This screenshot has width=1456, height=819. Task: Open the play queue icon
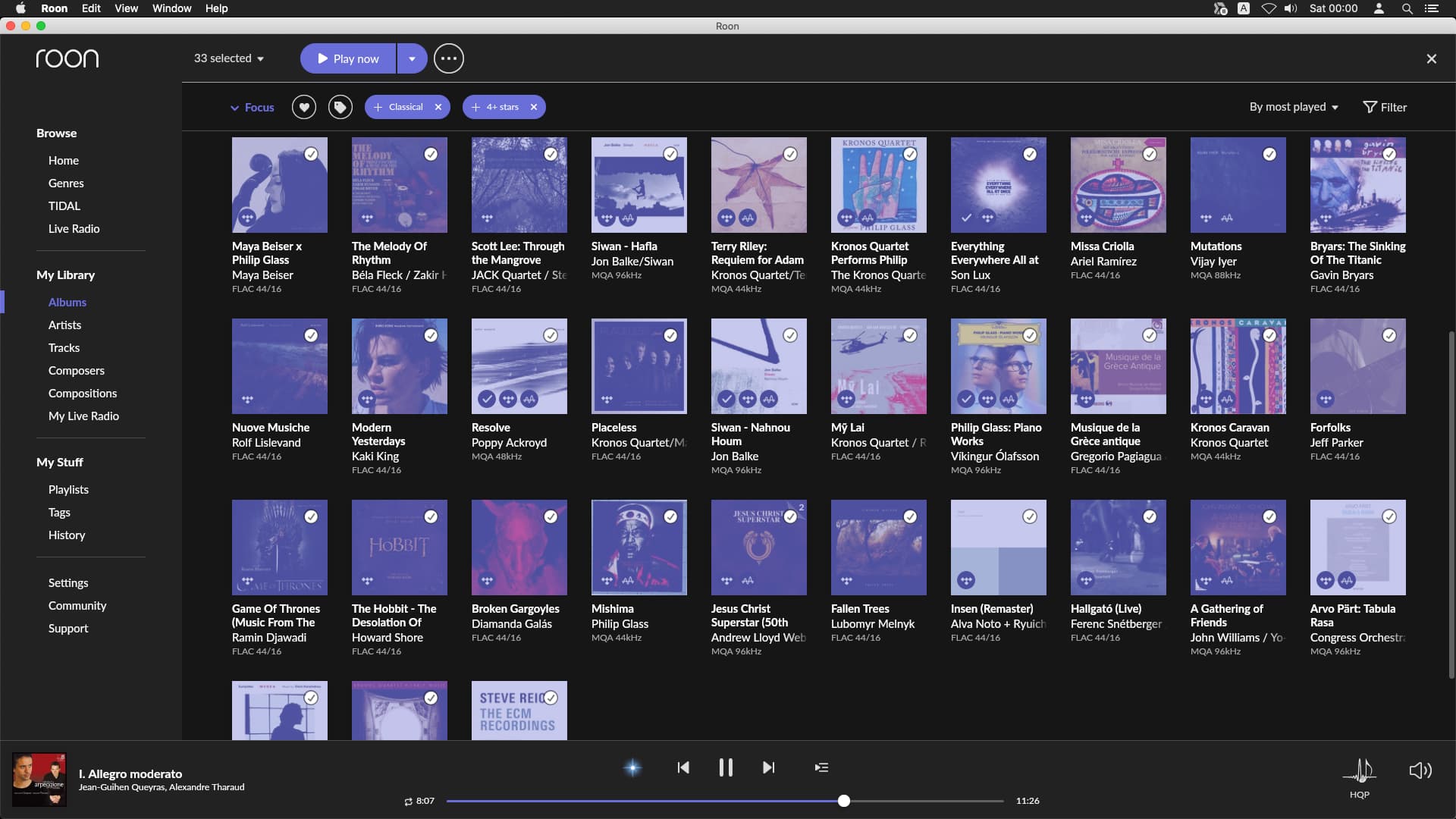point(821,767)
